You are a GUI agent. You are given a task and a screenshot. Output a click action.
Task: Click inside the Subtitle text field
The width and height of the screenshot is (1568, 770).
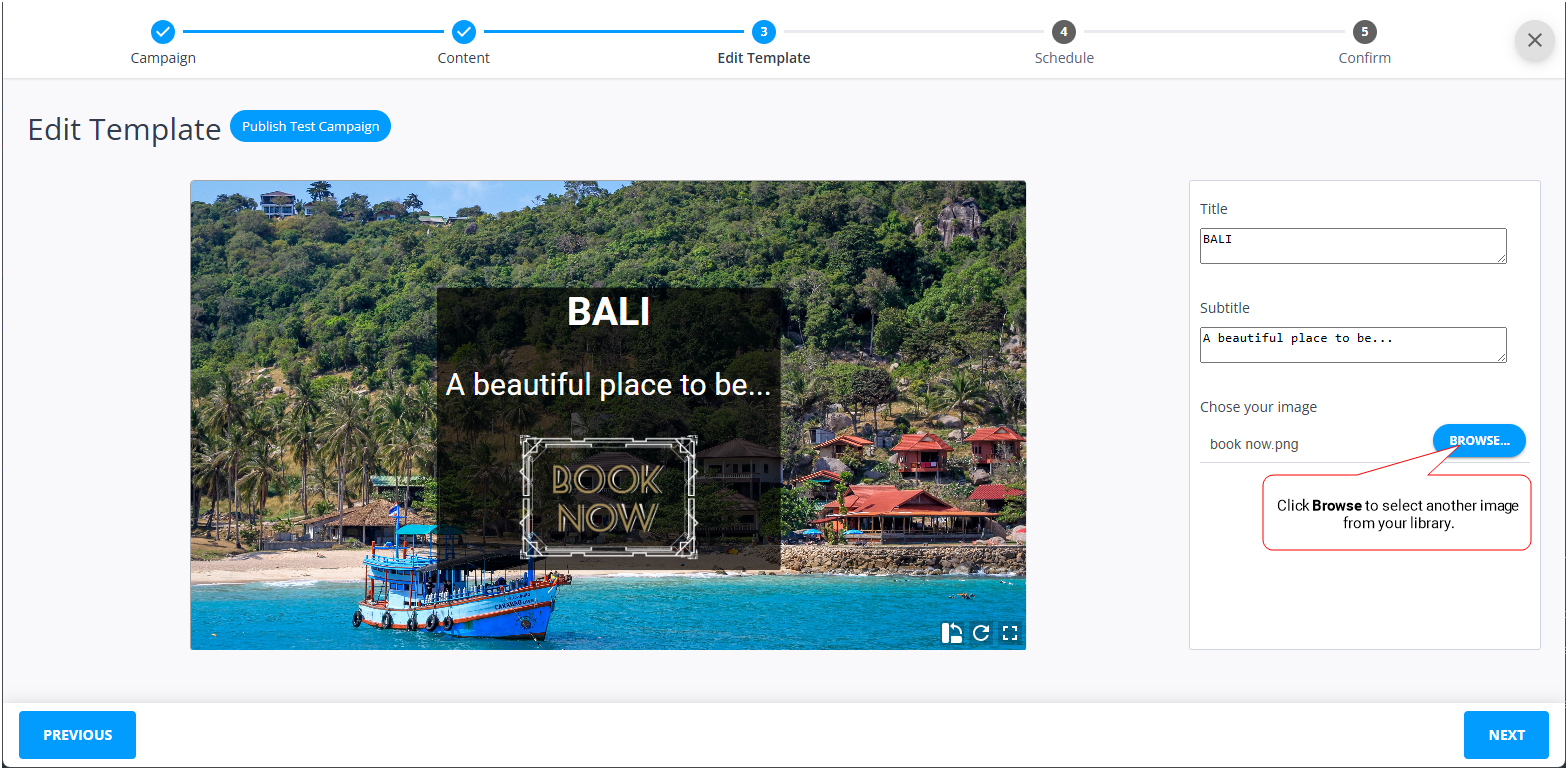[x=1352, y=345]
